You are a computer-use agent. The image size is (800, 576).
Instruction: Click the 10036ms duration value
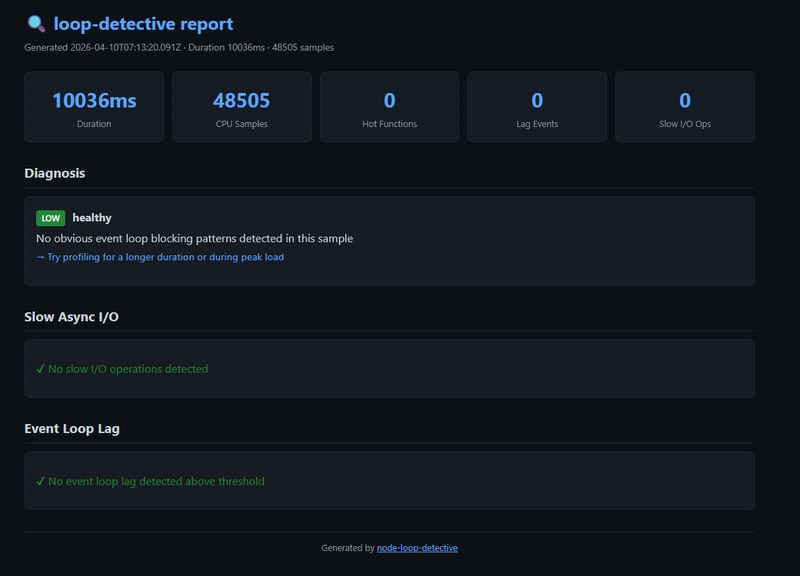(x=94, y=100)
